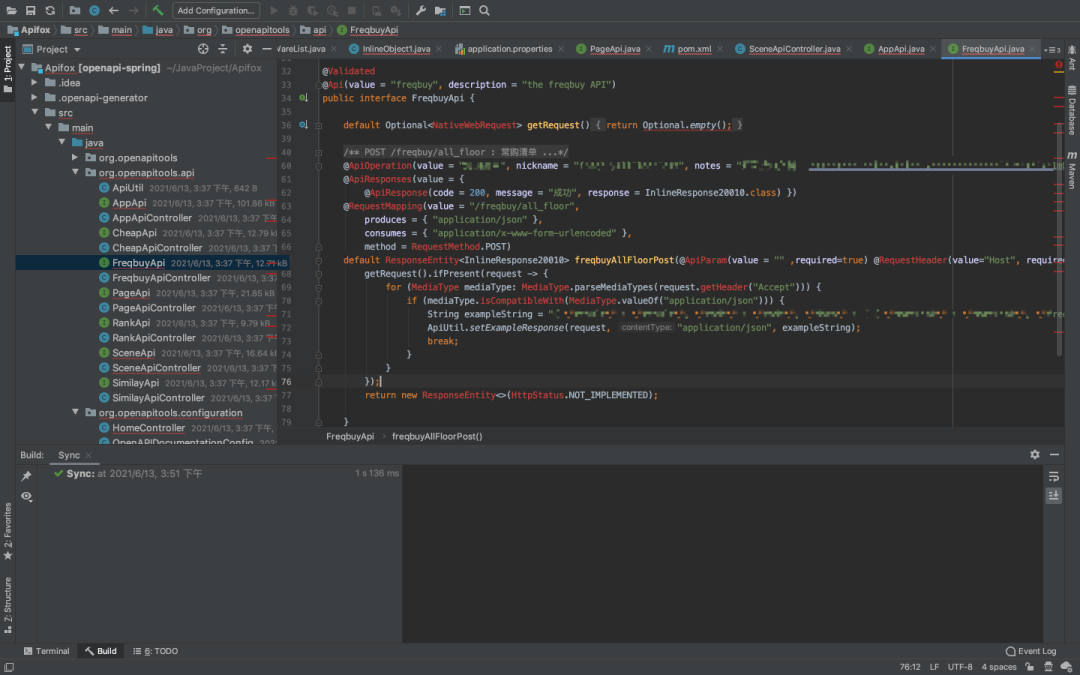Select RankApiController in the project tree

(154, 338)
